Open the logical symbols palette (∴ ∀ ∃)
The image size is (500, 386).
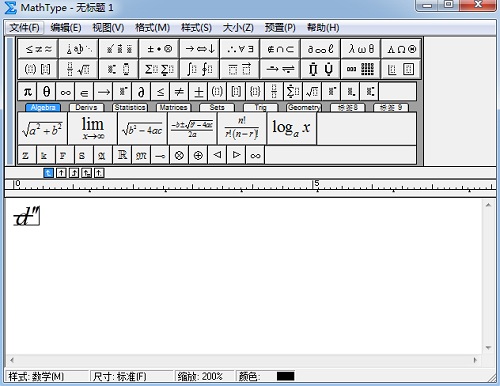(240, 49)
